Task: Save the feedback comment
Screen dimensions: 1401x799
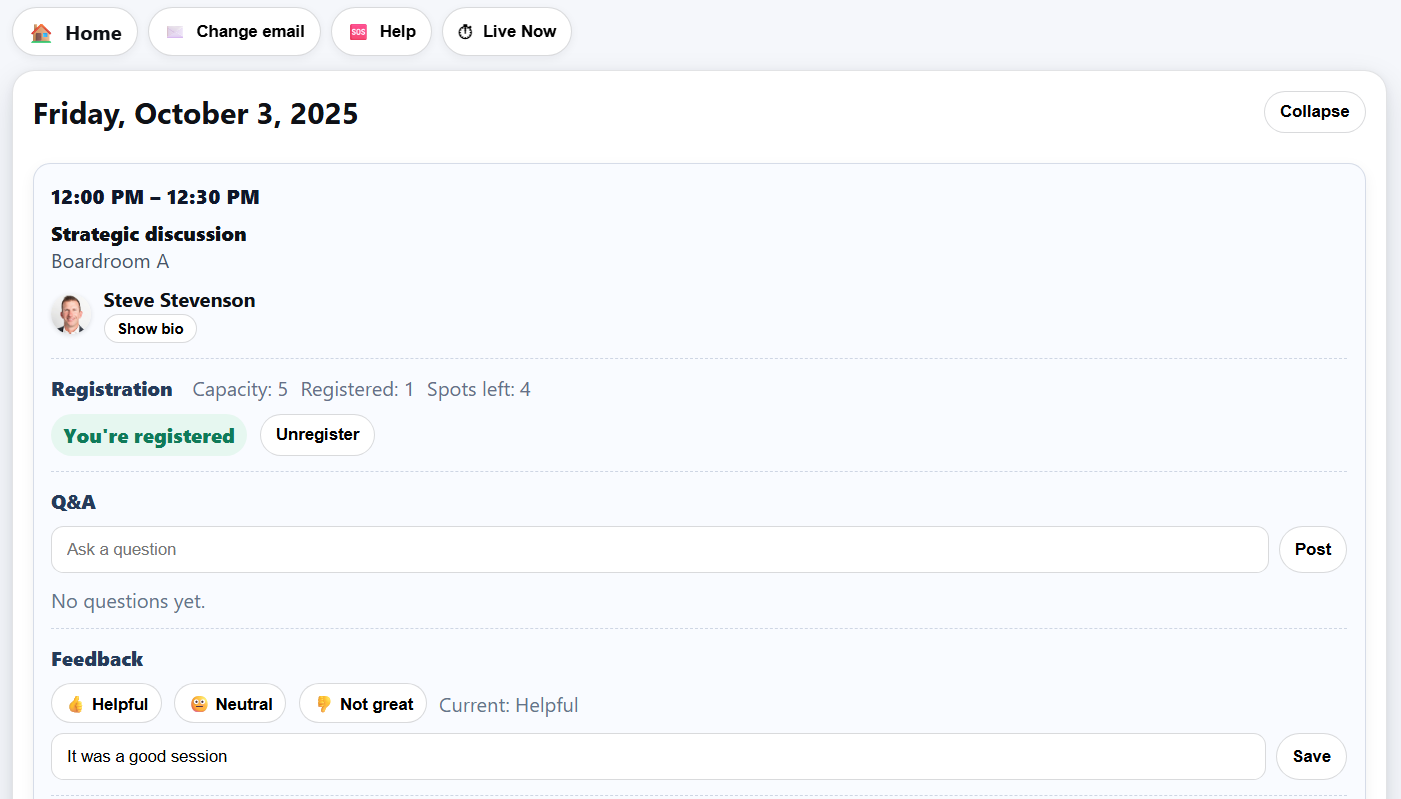Action: (1311, 756)
